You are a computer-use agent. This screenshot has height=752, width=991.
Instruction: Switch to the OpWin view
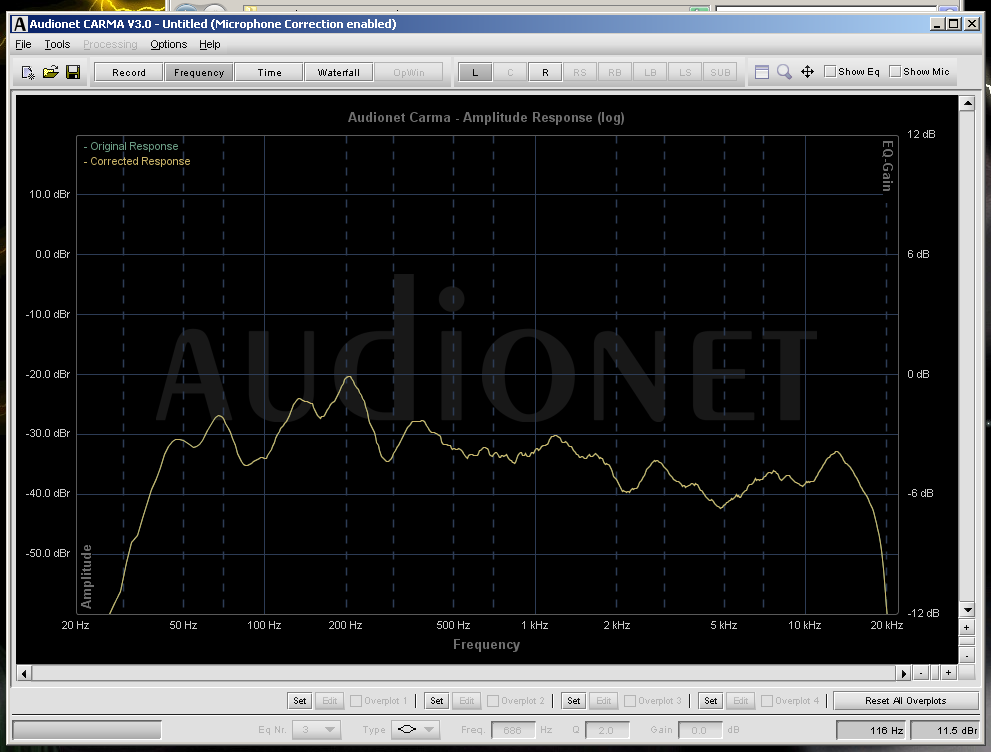click(x=409, y=73)
